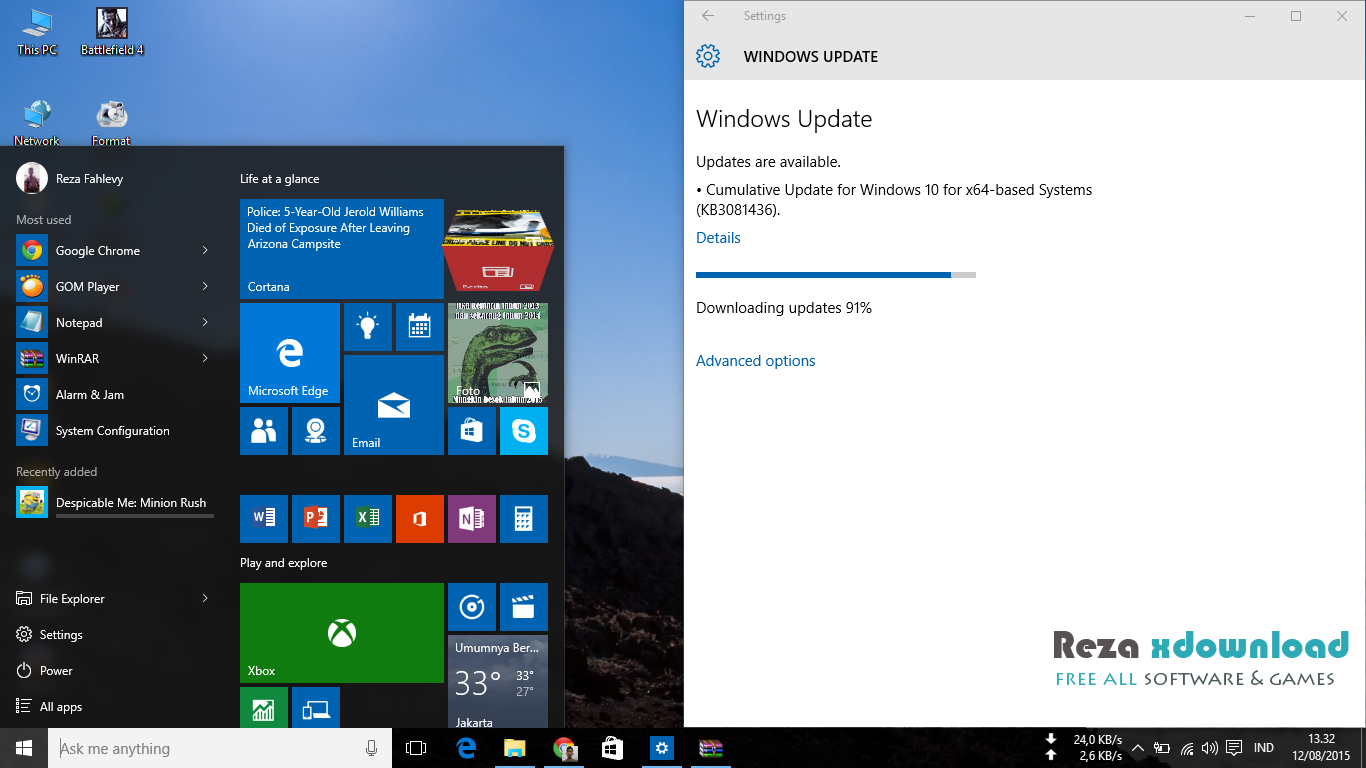Image resolution: width=1366 pixels, height=768 pixels.
Task: Open the Calculator tile
Action: pyautogui.click(x=524, y=519)
